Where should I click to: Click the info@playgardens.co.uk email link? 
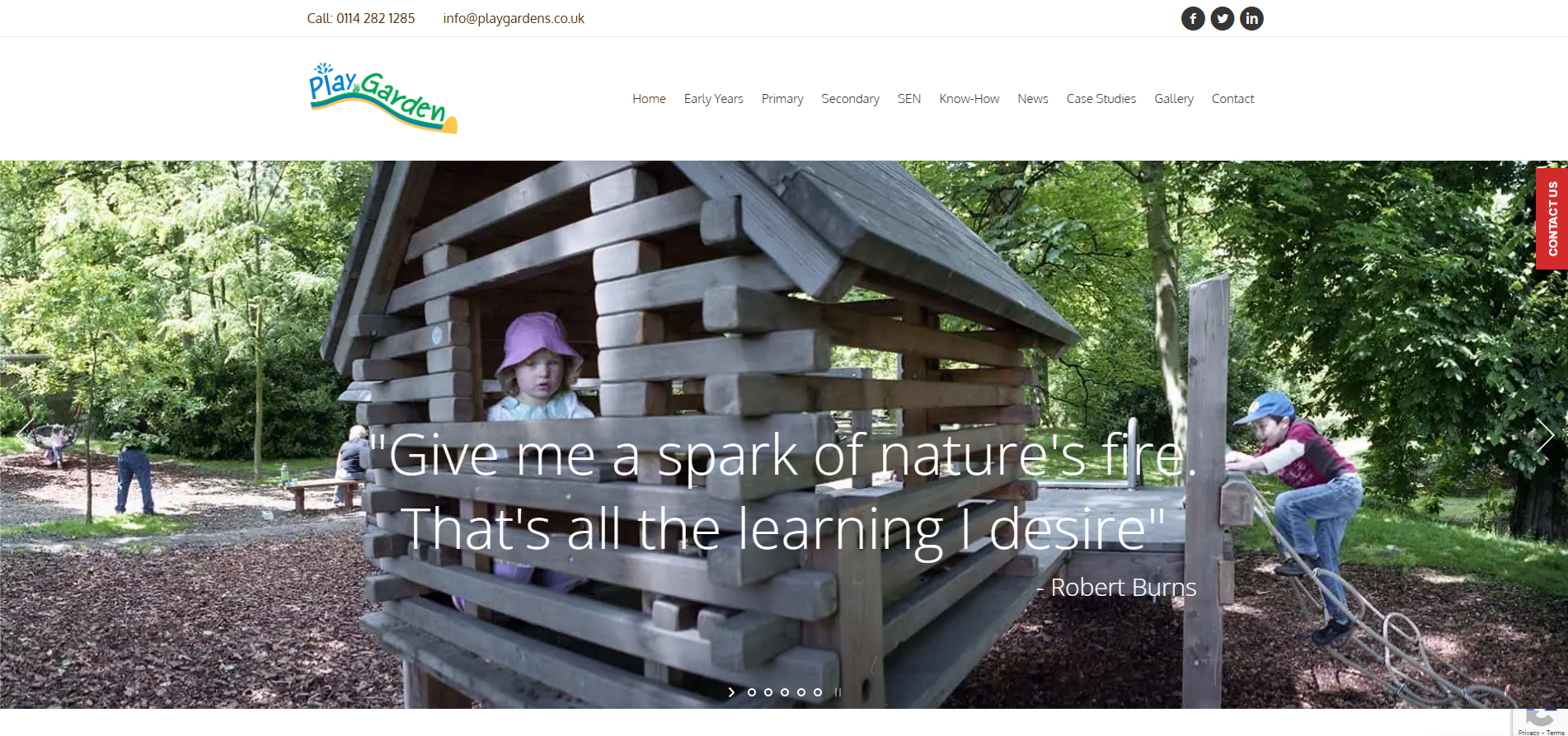[x=514, y=18]
